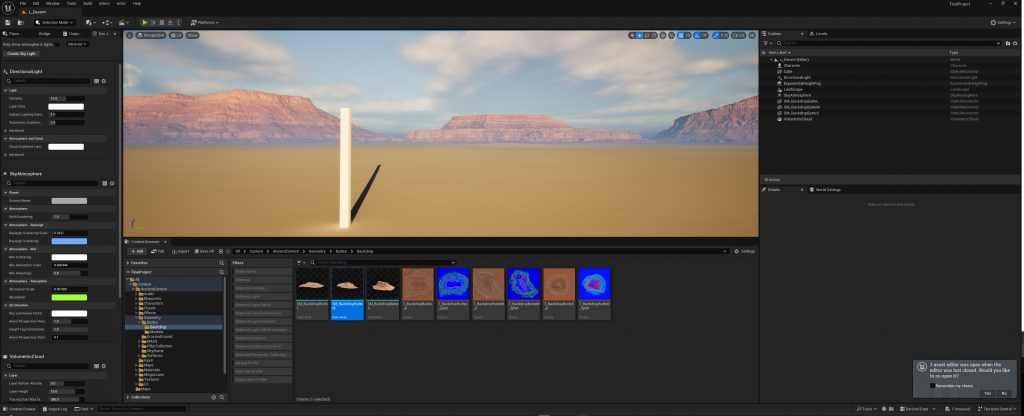
Task: Toggle the Static Mesh filter
Action: [x=263, y=271]
